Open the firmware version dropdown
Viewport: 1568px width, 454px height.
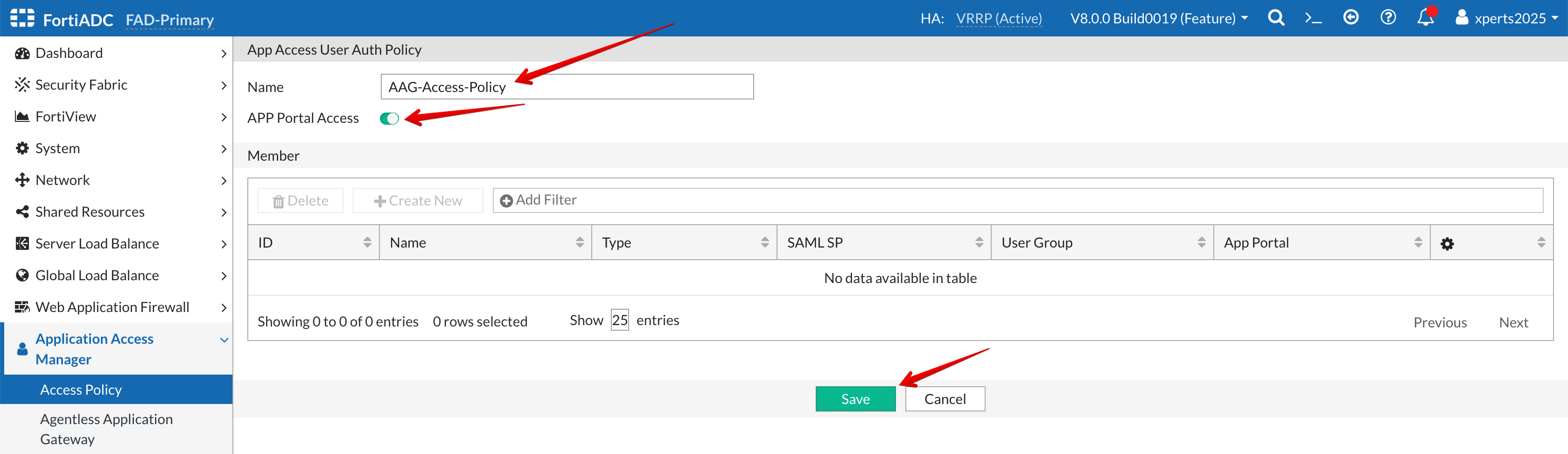click(x=1158, y=18)
